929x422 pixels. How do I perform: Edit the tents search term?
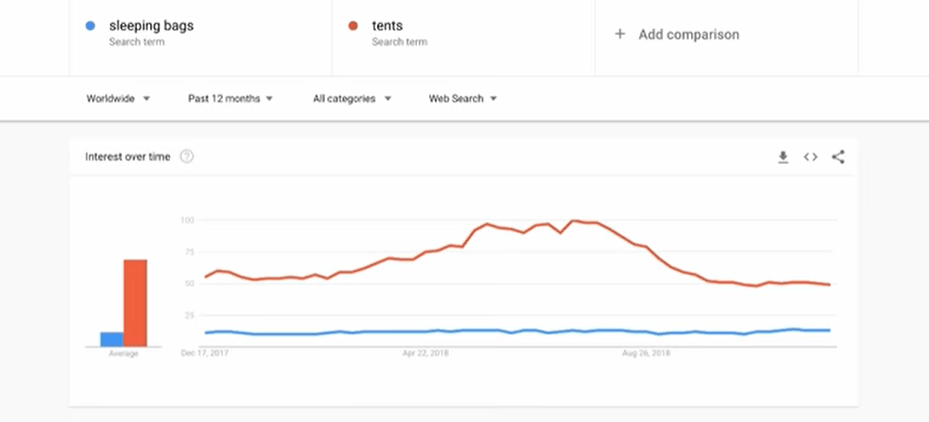coord(388,27)
